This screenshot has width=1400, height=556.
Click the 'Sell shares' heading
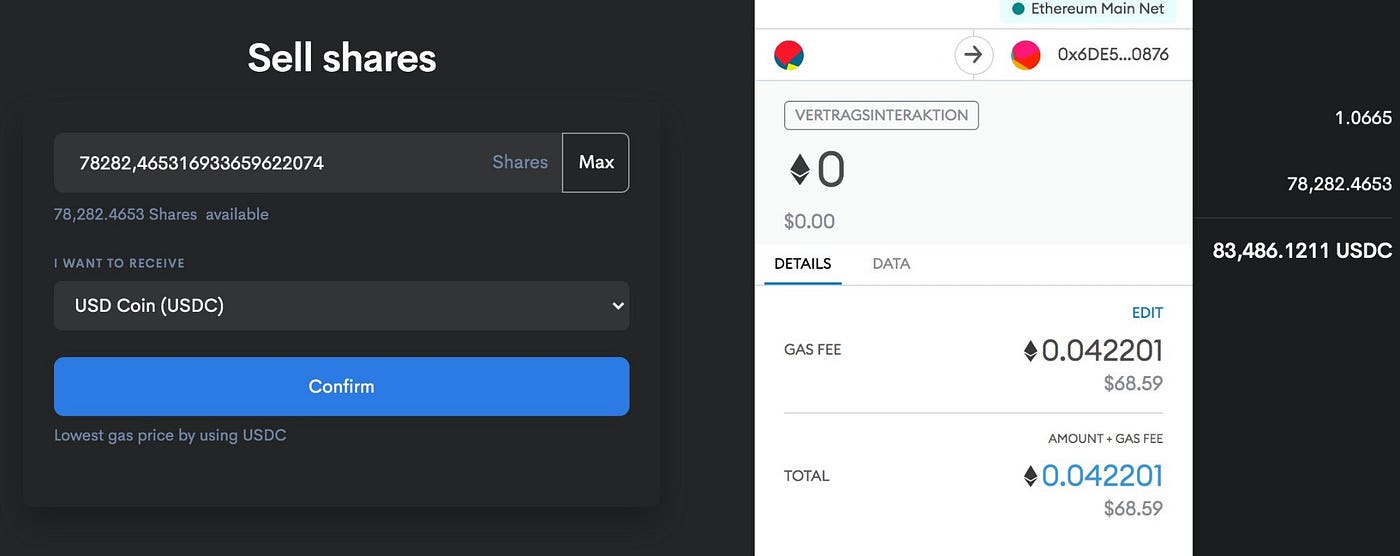click(342, 58)
